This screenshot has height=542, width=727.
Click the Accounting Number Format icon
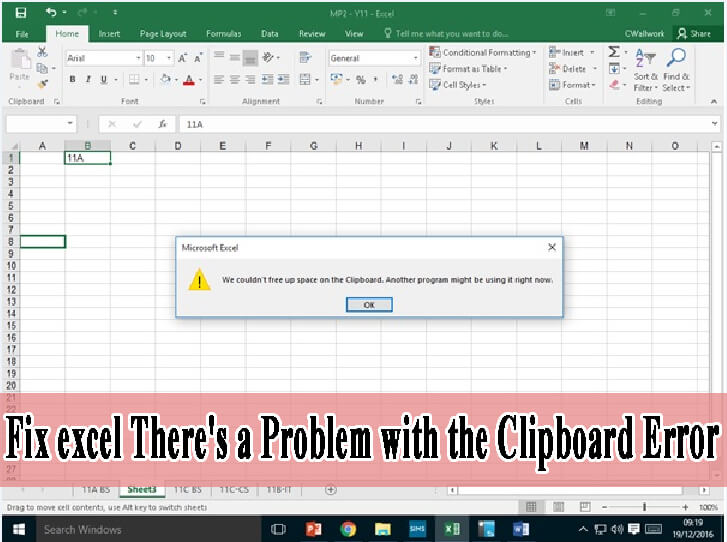336,79
